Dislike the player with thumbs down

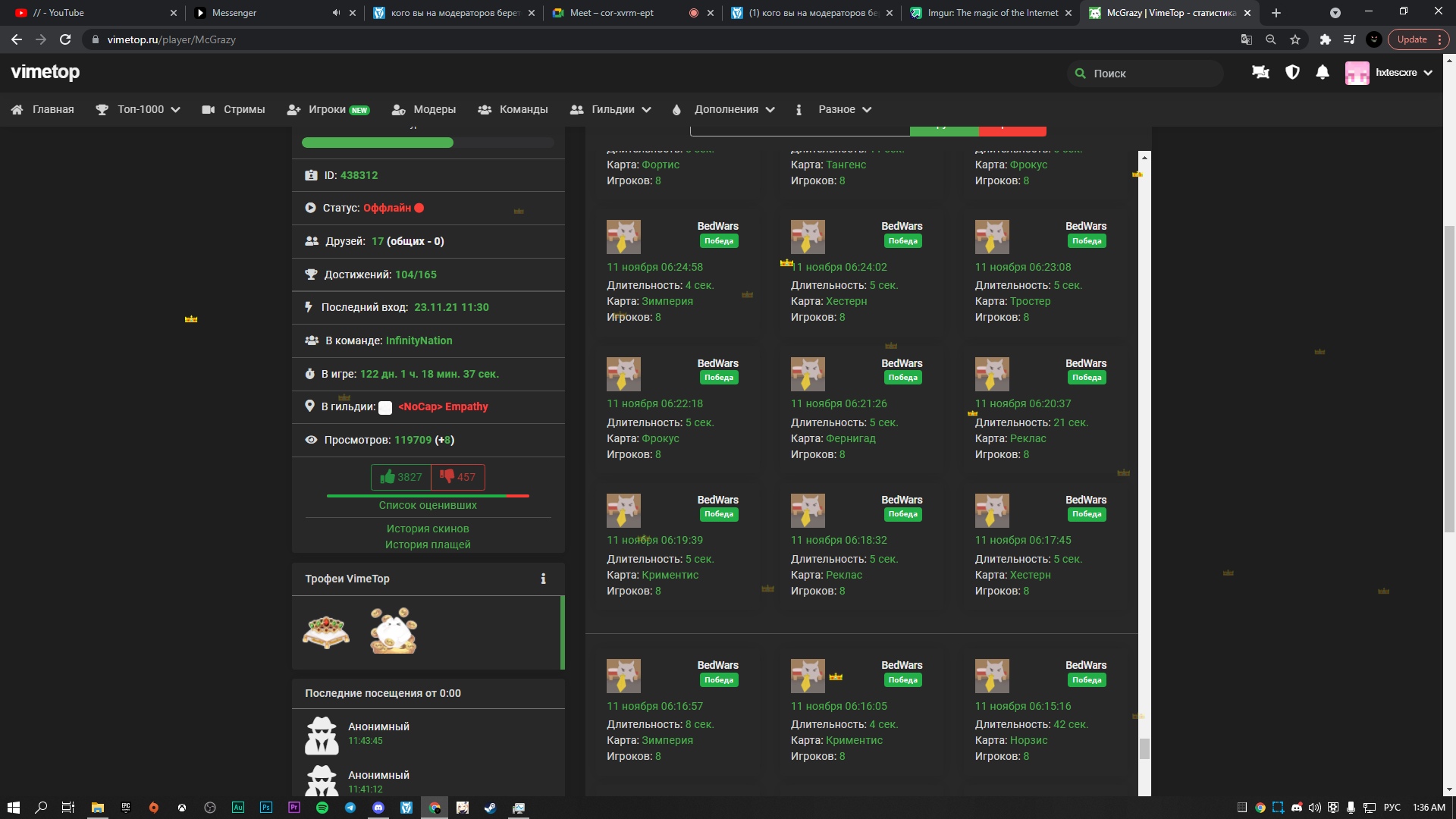coord(458,477)
